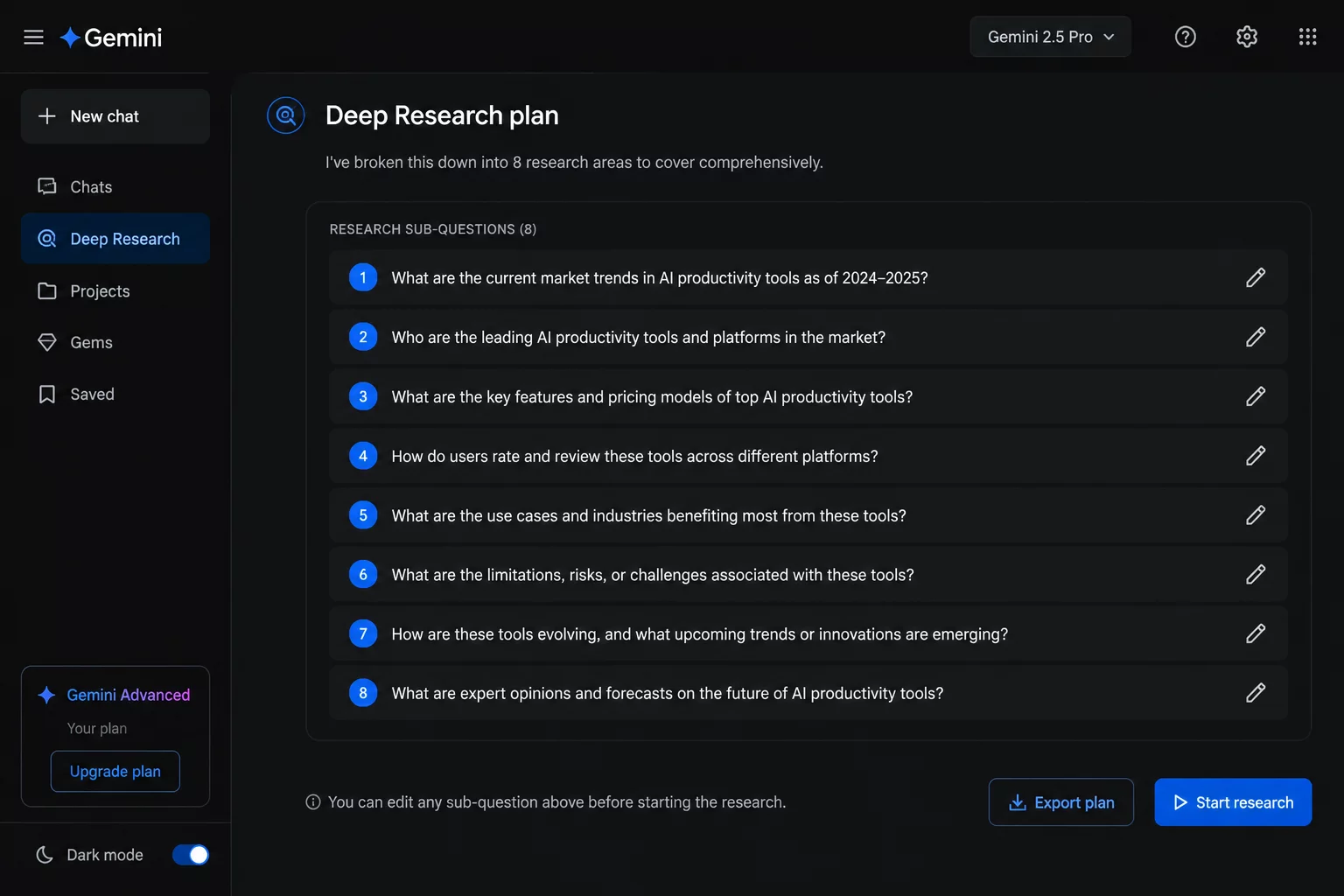Click the "Deep Research plan" heading
Screen dimensions: 1344x896
(x=442, y=115)
